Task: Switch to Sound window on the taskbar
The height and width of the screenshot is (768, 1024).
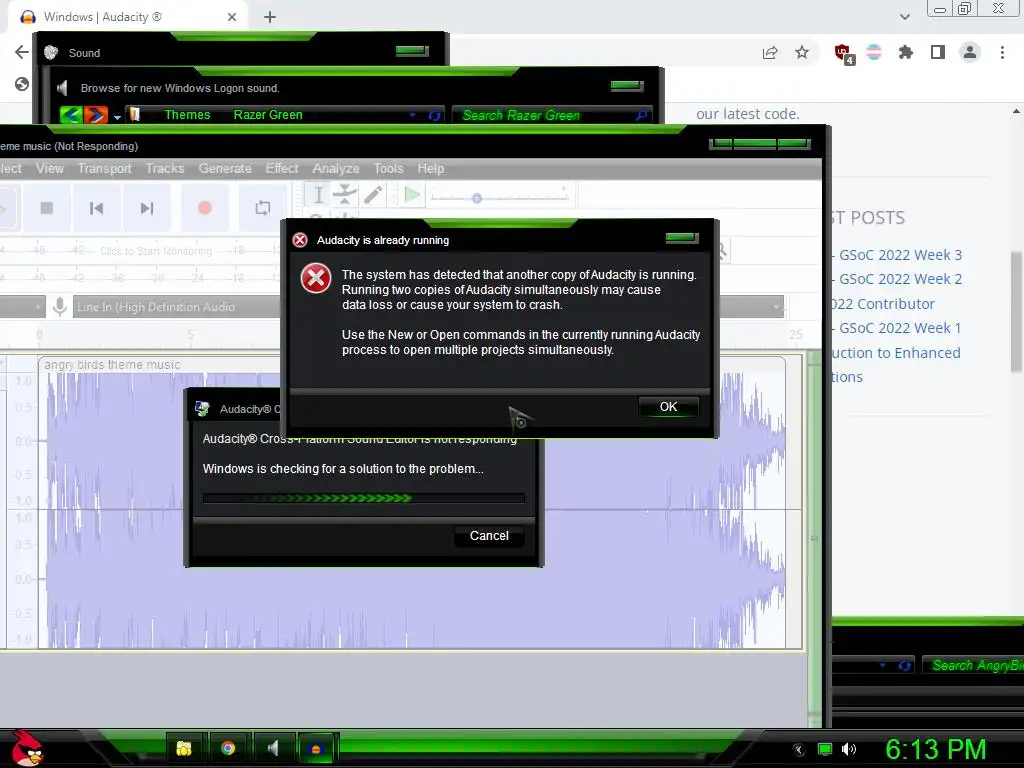Action: pos(272,748)
